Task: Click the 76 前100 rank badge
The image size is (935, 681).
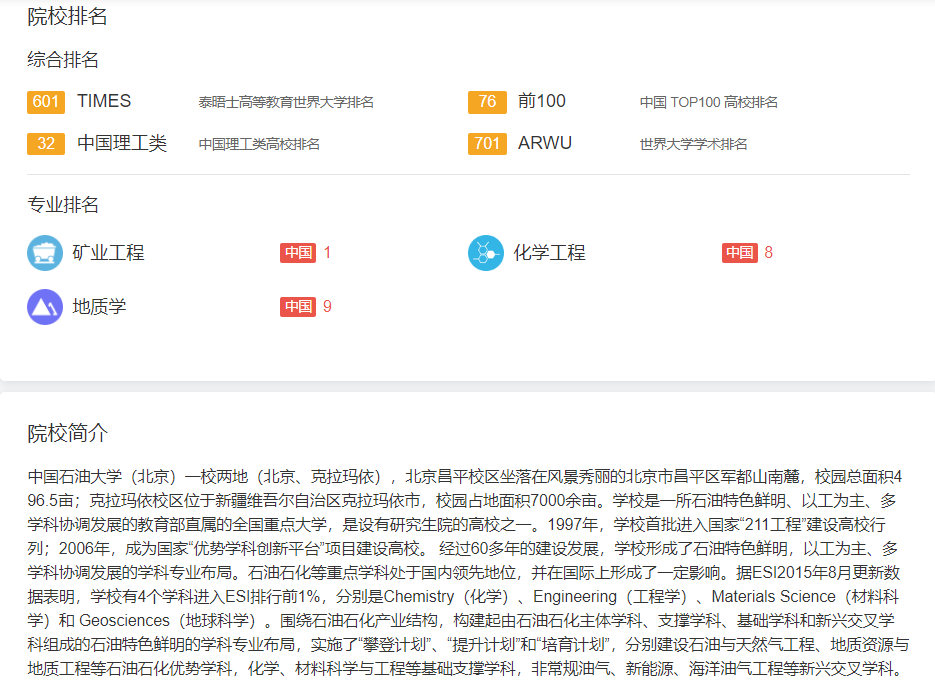Action: point(487,102)
